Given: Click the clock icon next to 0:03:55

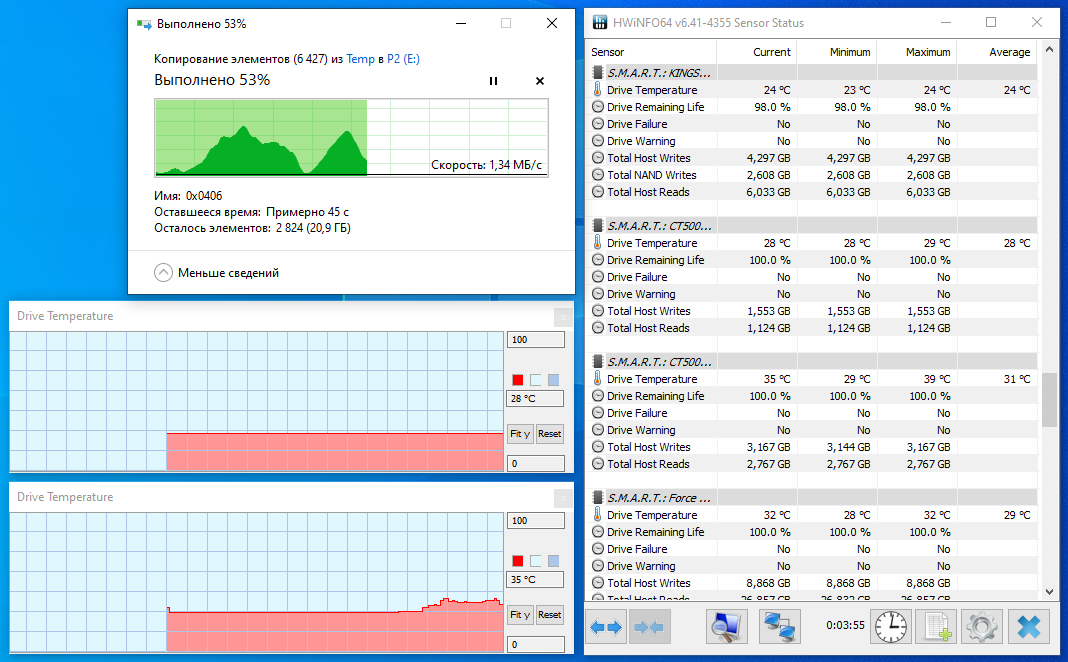Looking at the screenshot, I should 890,626.
